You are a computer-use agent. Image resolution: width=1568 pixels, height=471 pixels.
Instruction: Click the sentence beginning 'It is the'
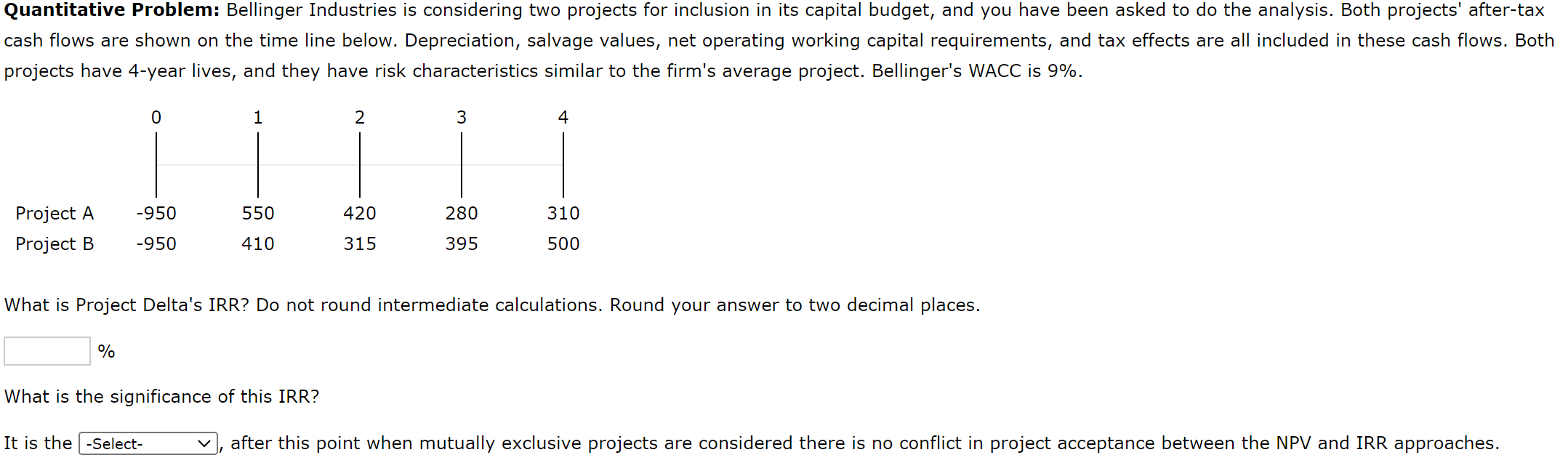36,443
